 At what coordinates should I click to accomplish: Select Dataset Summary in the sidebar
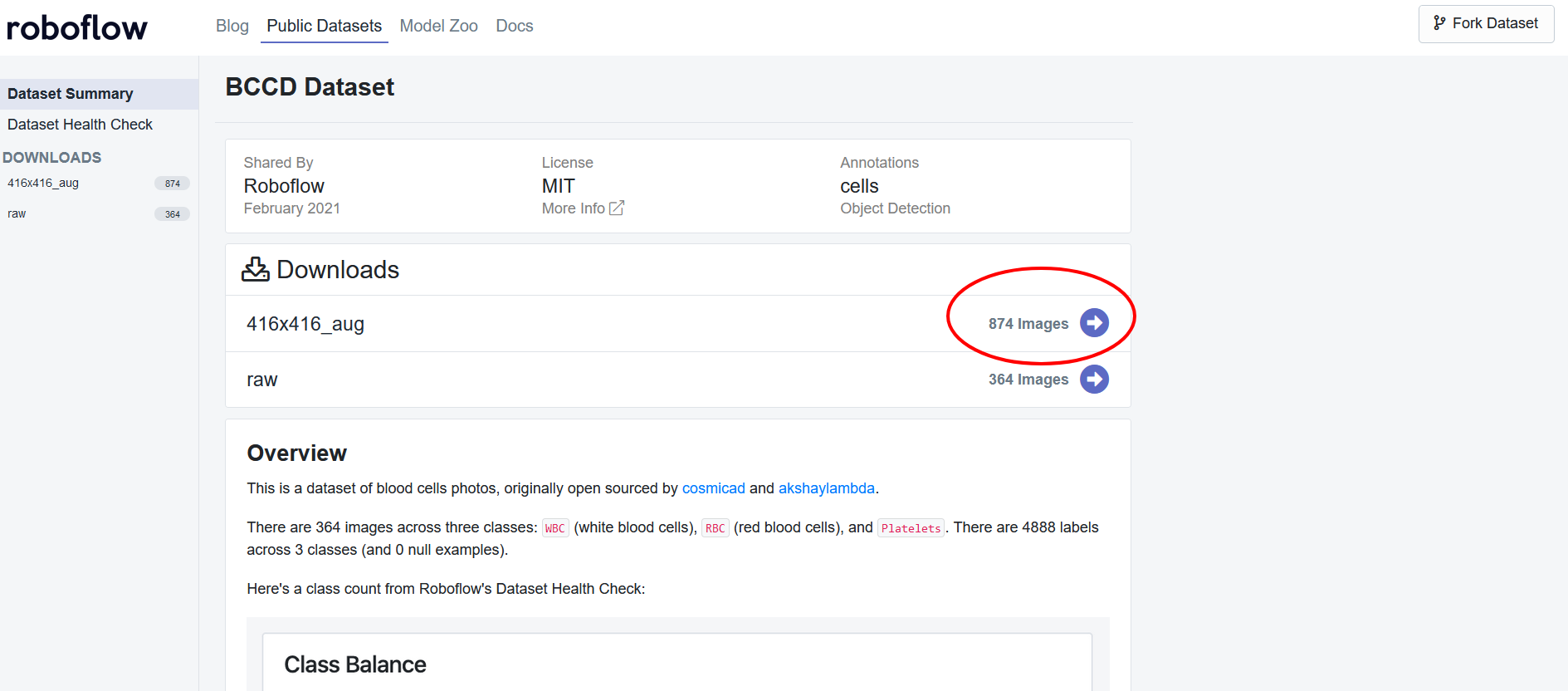pos(99,94)
